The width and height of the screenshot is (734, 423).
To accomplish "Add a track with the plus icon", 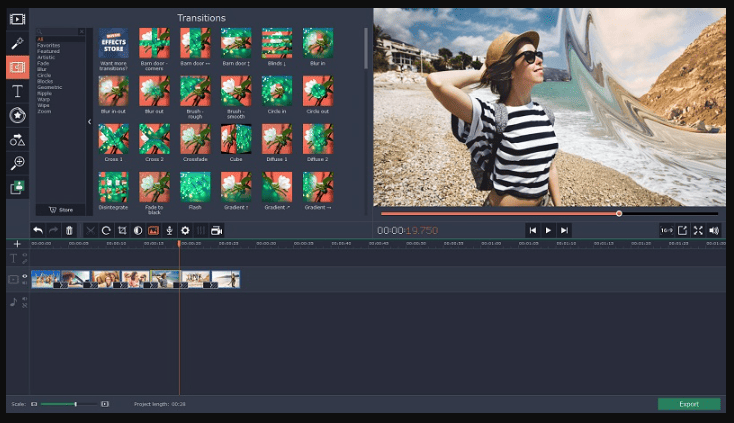I will point(17,244).
